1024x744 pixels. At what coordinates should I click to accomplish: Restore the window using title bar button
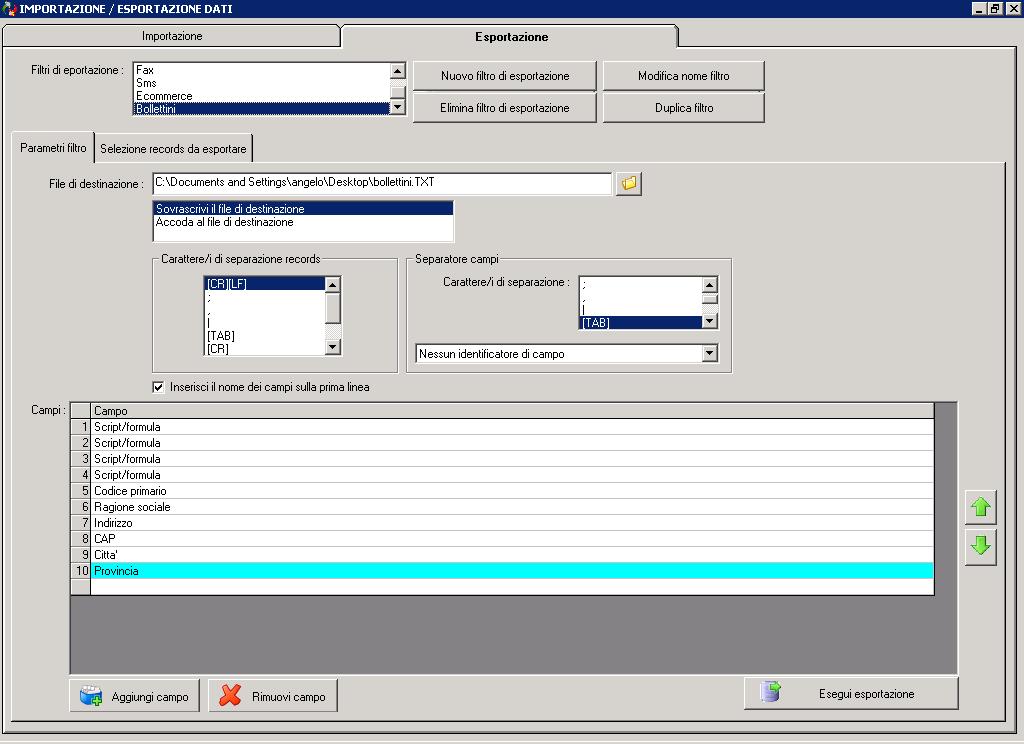[x=995, y=8]
